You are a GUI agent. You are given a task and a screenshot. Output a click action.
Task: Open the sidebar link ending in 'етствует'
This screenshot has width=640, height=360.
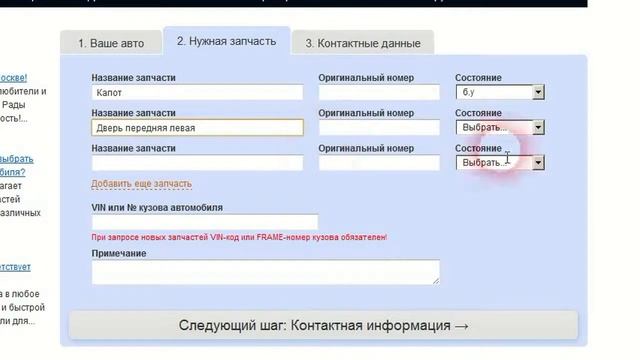(x=15, y=267)
